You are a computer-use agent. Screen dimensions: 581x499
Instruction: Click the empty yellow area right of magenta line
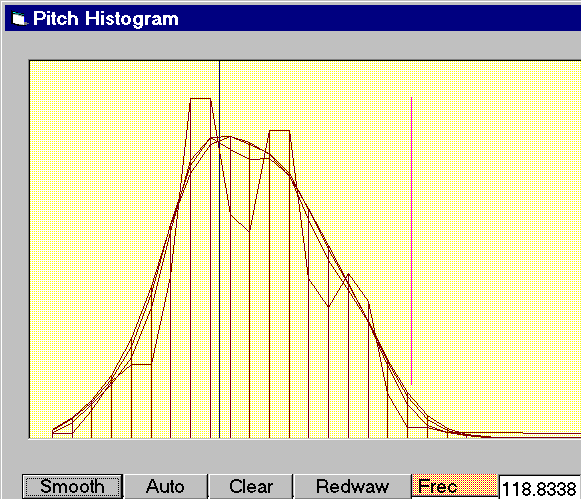click(497, 222)
